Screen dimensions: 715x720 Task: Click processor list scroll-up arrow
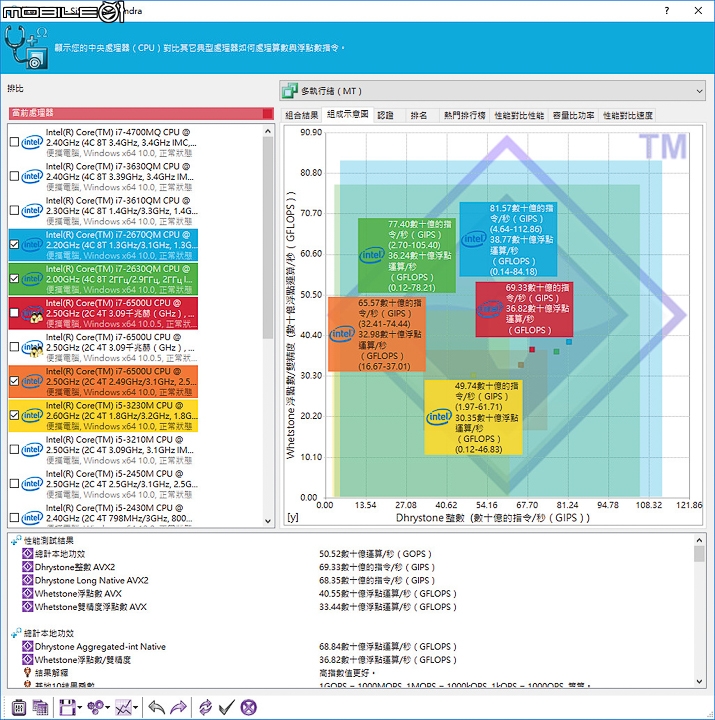coord(268,131)
